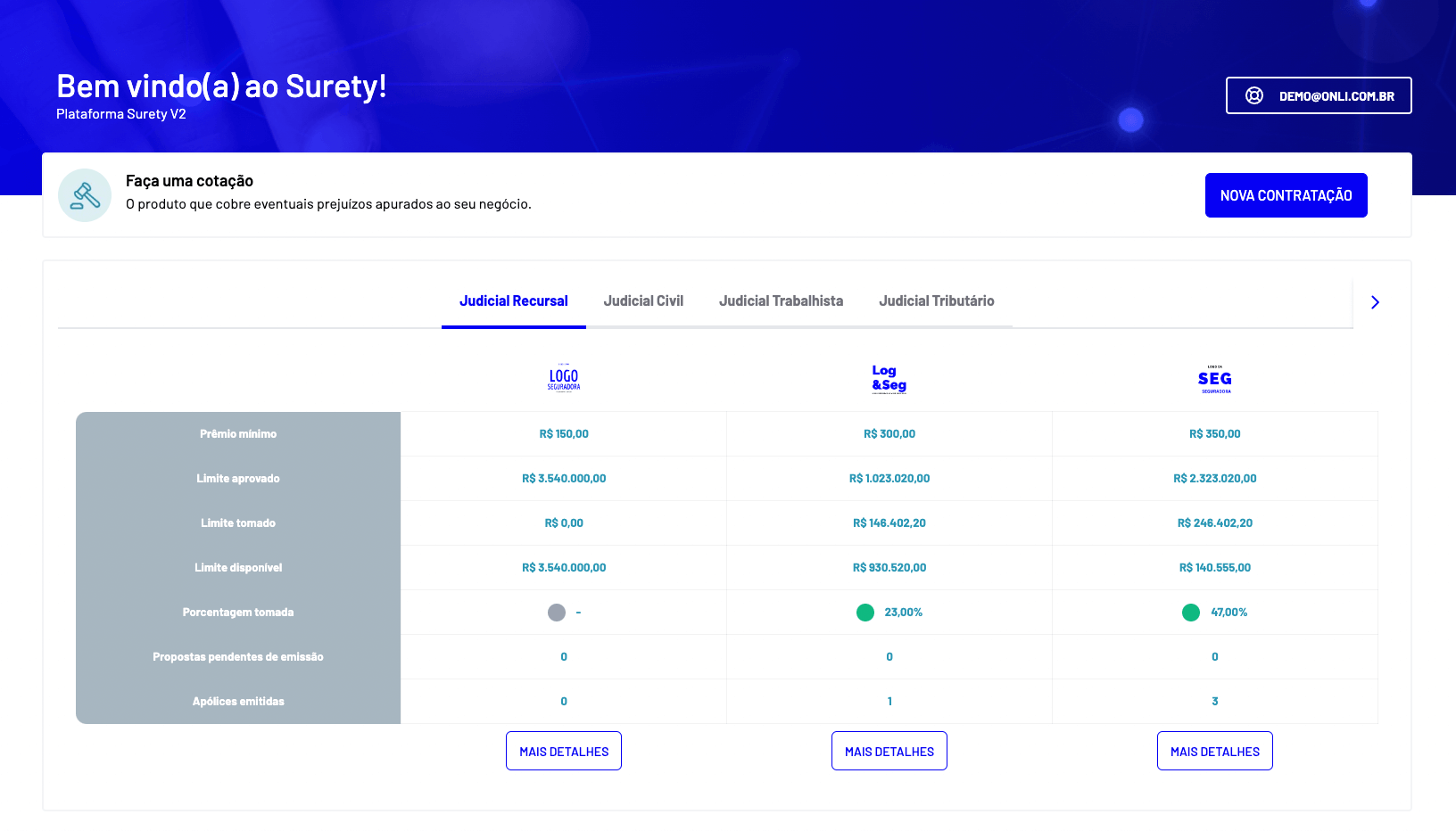The image size is (1456, 831).
Task: Click the Limite aprovado value R$ 1.023.020,00
Action: (x=889, y=479)
